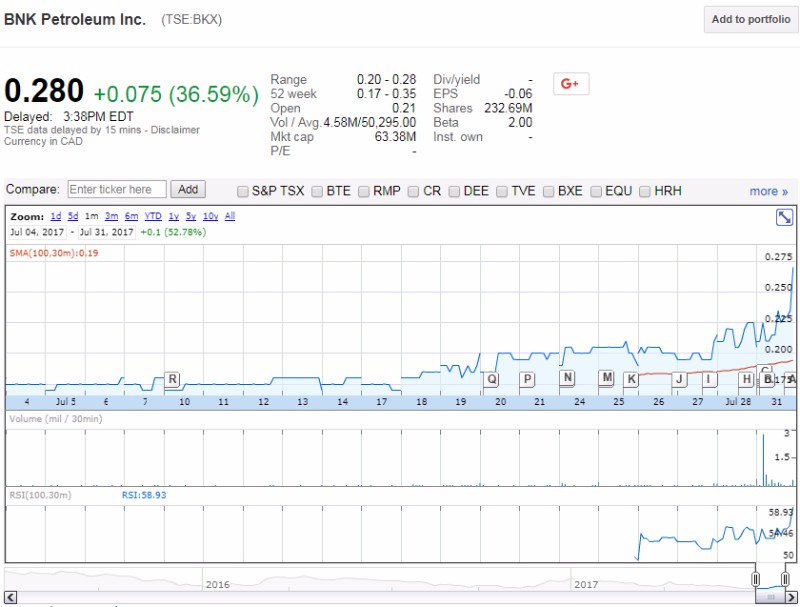The image size is (800, 607).
Task: Click the Shares value 232.69M
Action: [508, 108]
